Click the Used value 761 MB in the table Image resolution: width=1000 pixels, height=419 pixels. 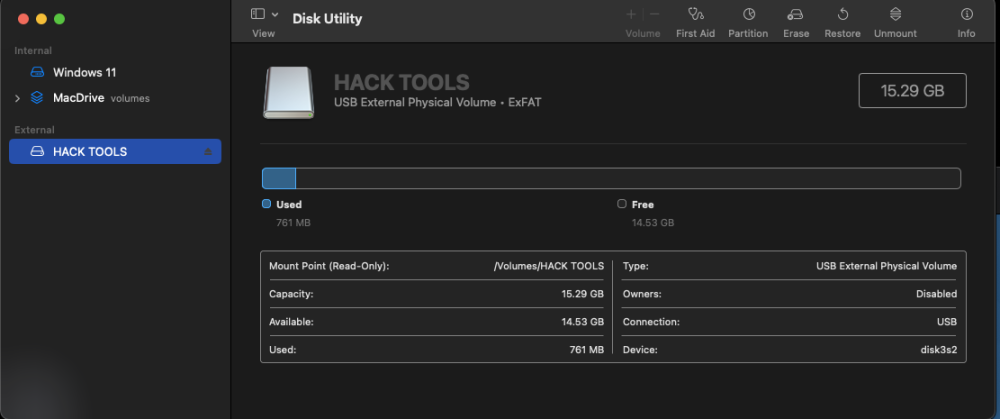pos(586,349)
